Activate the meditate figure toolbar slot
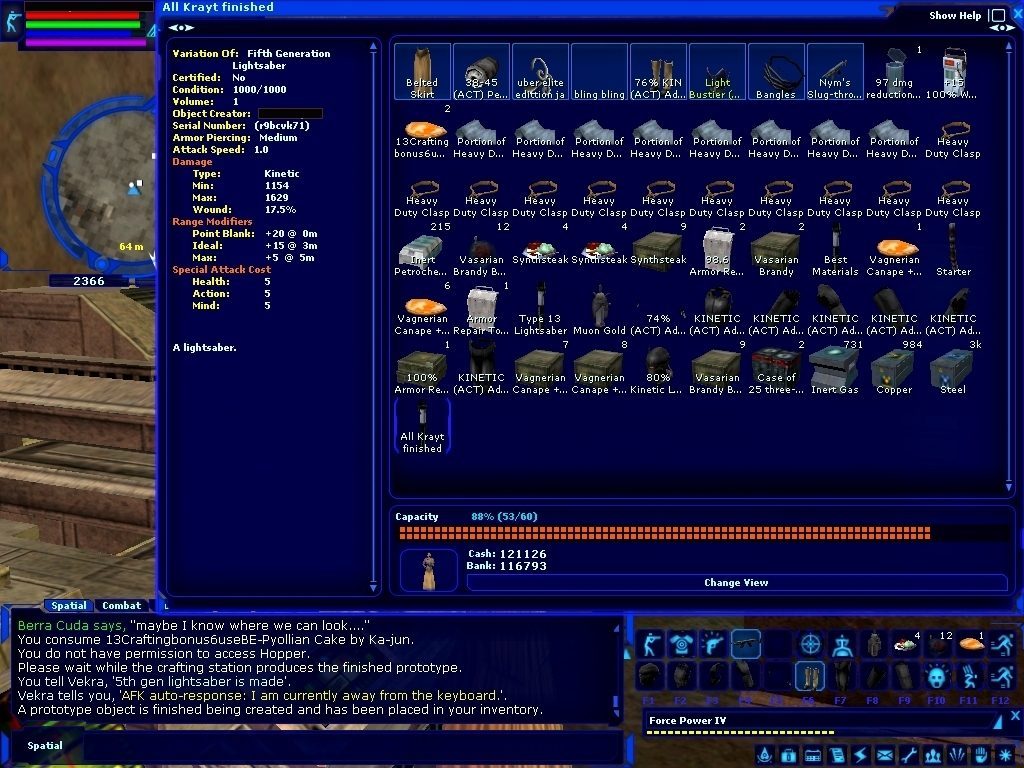The image size is (1024, 768). coord(842,644)
